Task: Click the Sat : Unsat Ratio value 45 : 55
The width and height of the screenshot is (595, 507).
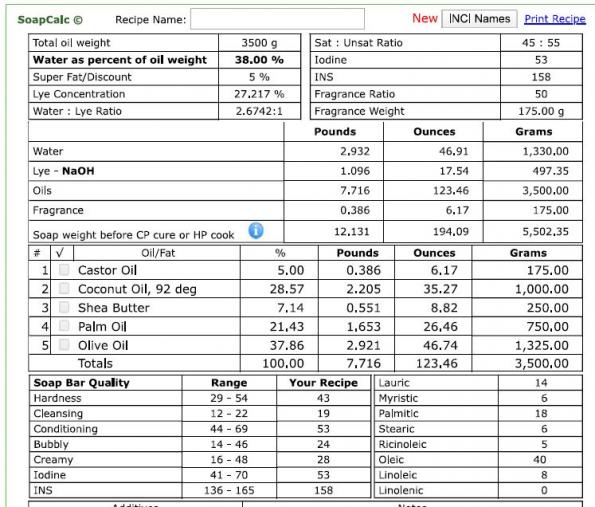Action: click(541, 43)
